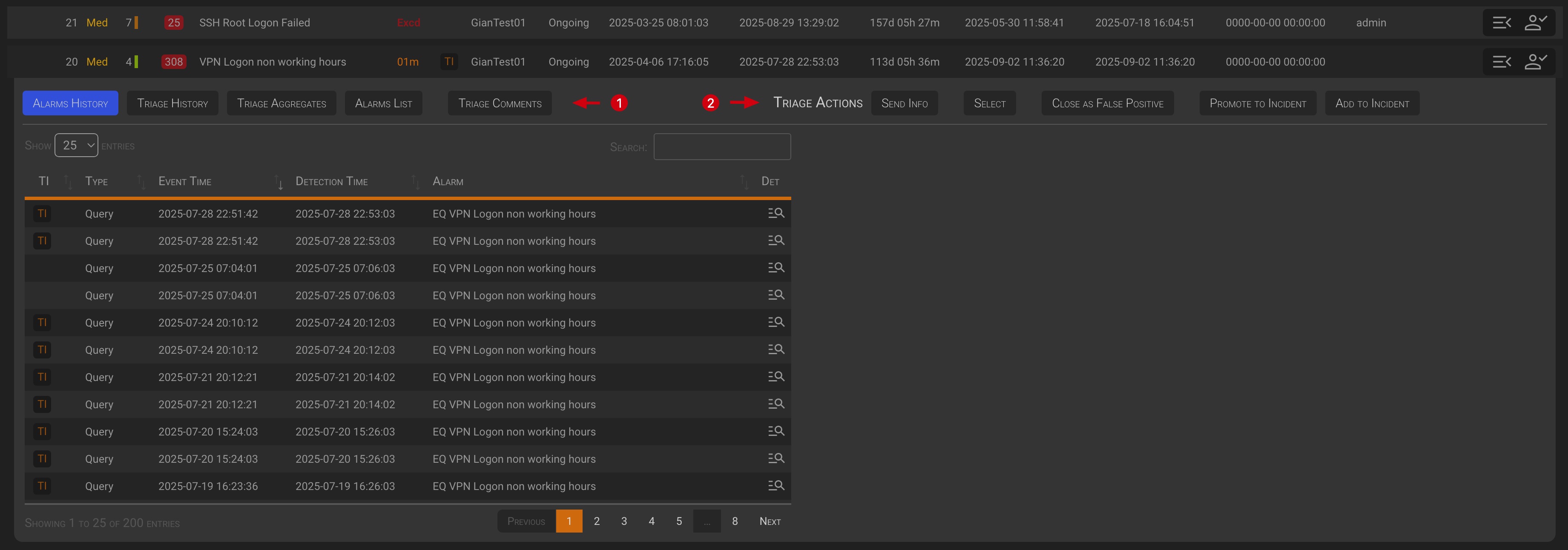Open the Show entries dropdown
The image size is (1568, 550).
click(x=76, y=146)
